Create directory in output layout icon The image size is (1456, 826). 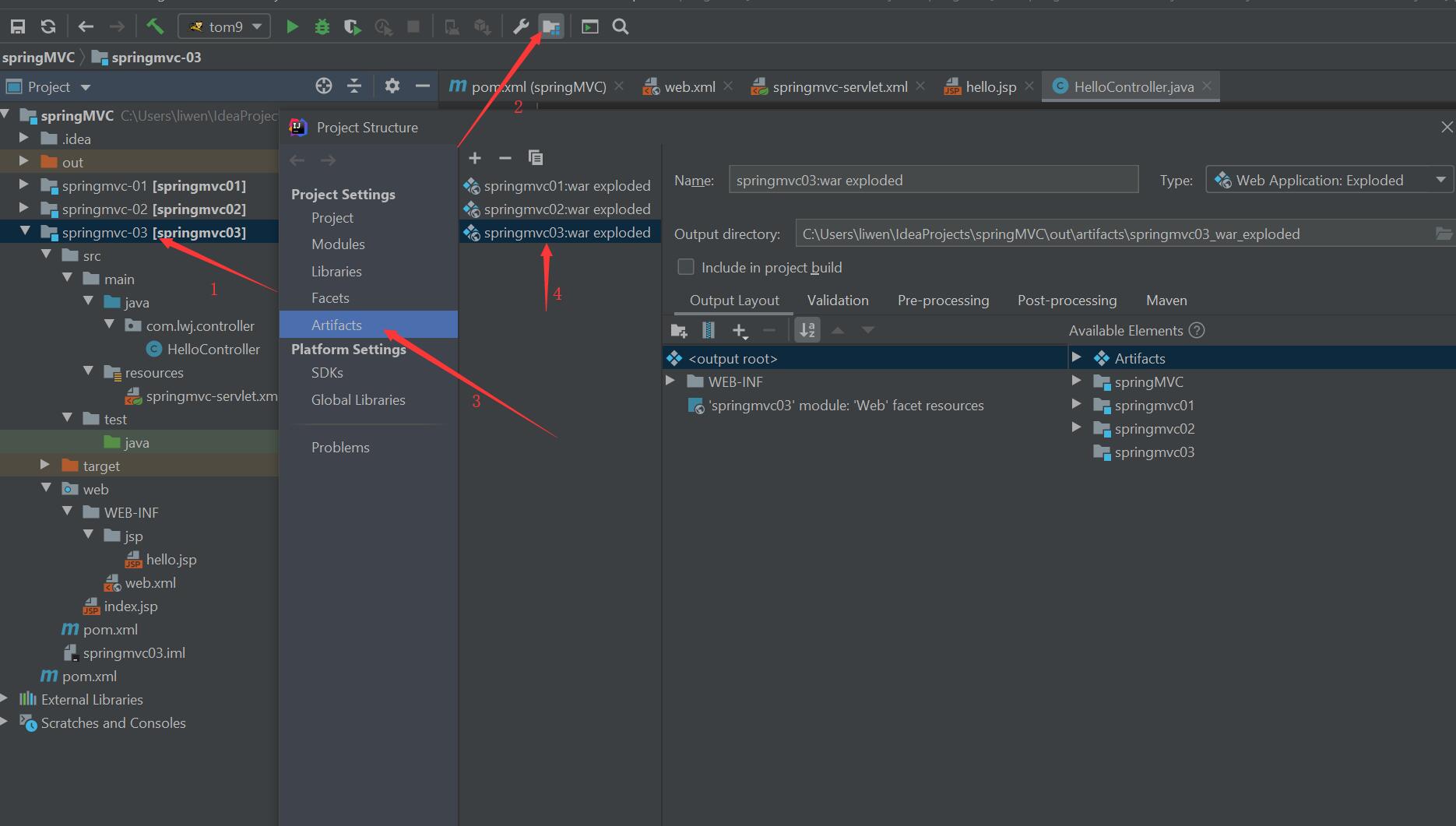pos(679,331)
